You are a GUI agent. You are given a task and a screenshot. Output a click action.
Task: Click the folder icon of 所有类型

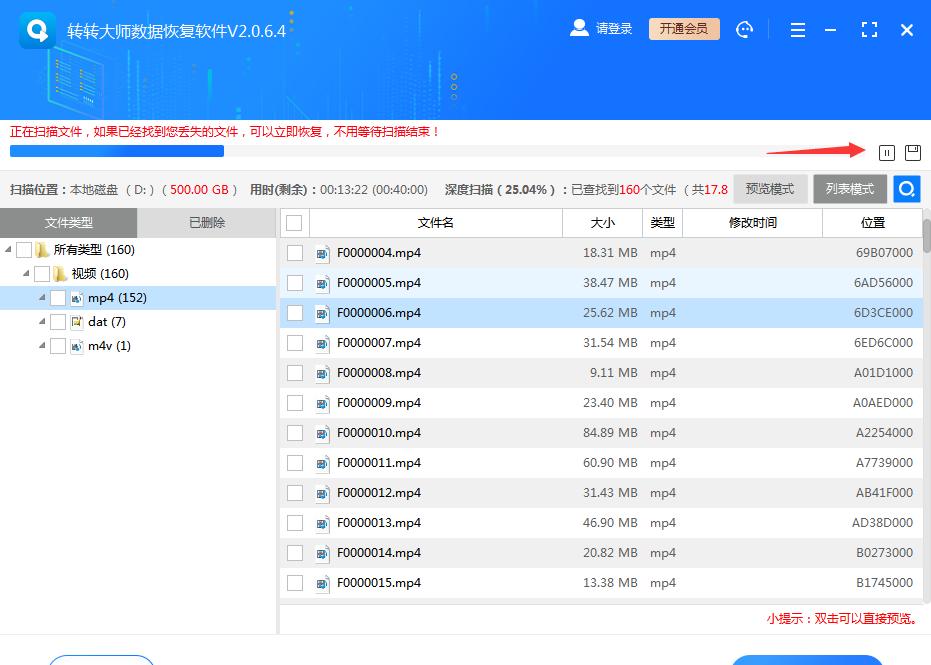click(x=42, y=250)
